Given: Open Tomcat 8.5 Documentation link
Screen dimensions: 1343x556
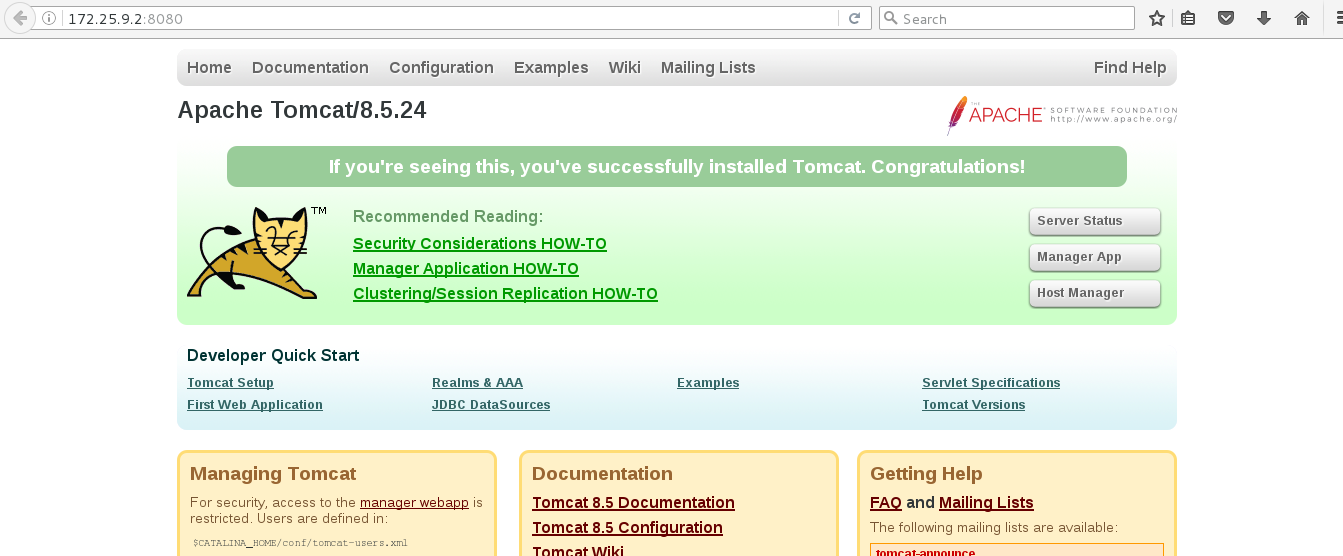Looking at the screenshot, I should 633,502.
